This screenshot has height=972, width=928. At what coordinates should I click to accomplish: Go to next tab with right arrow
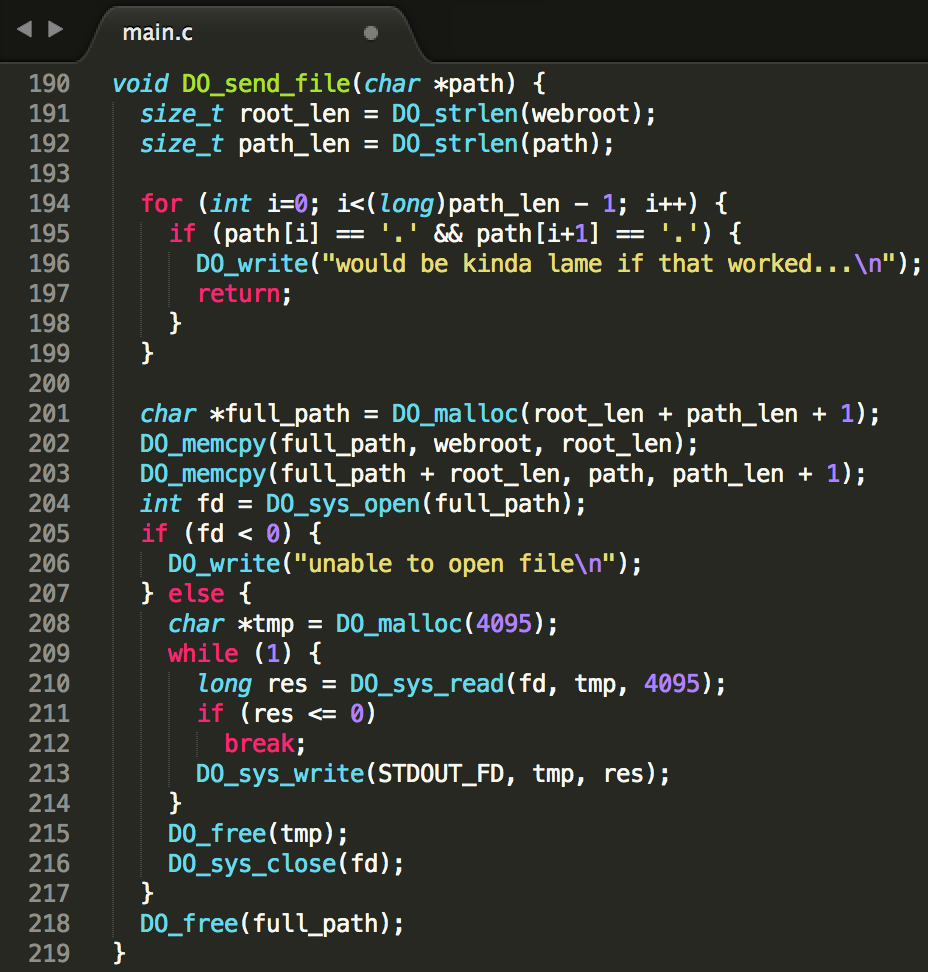point(56,29)
